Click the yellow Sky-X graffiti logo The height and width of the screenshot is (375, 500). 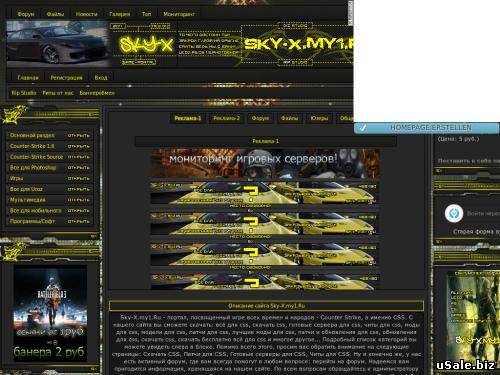[x=146, y=45]
